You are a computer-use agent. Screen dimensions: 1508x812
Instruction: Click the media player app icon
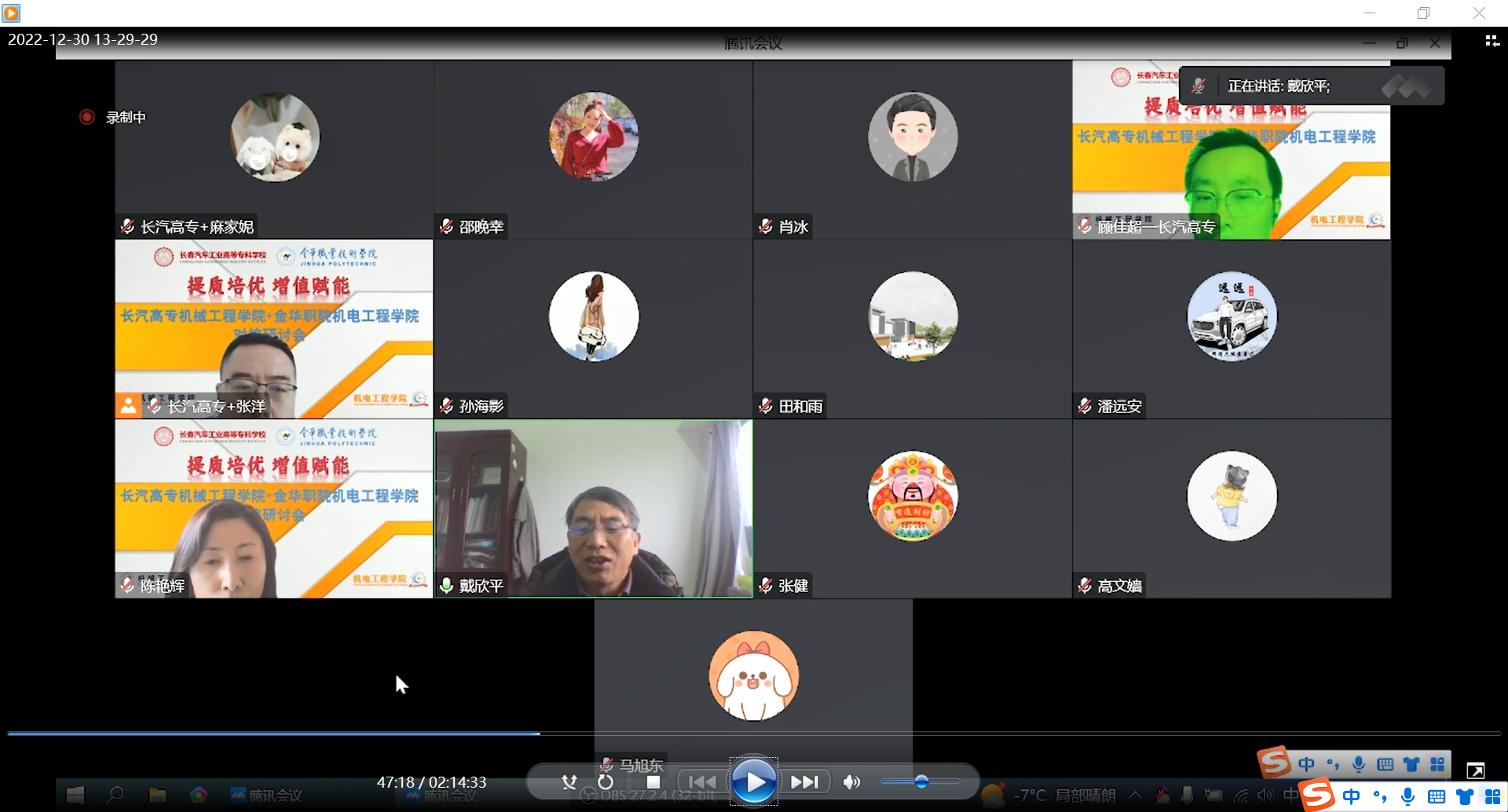point(11,13)
